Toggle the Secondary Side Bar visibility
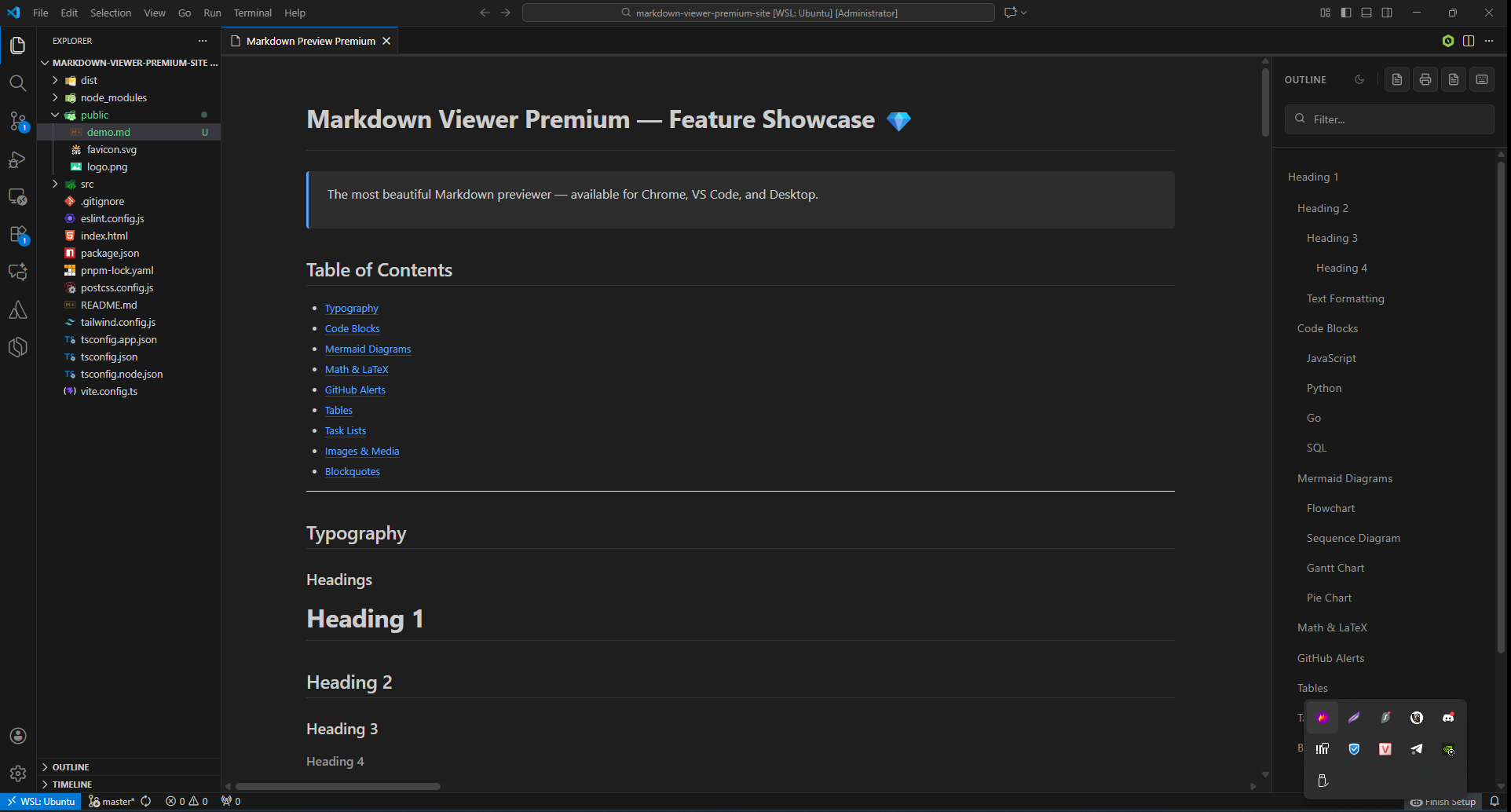1511x812 pixels. click(x=1387, y=13)
